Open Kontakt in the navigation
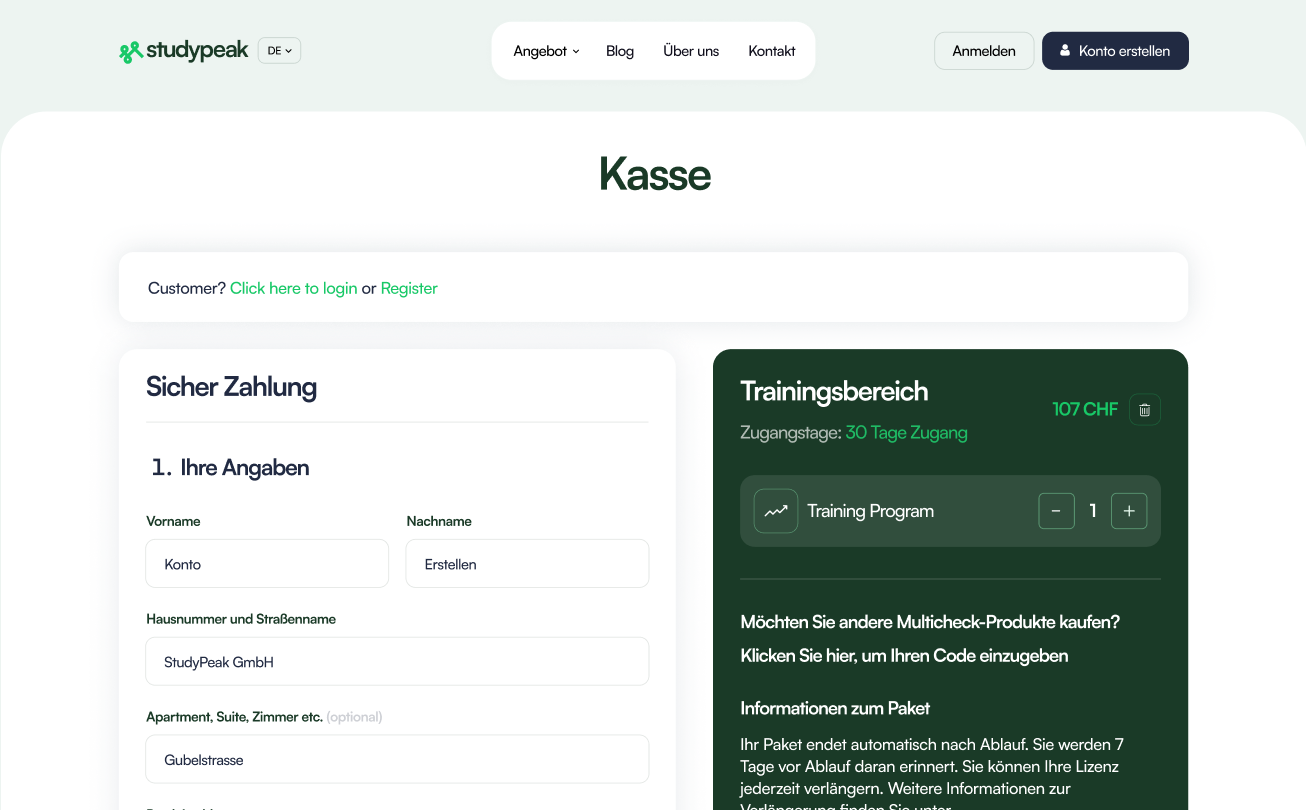The width and height of the screenshot is (1306, 810). (772, 51)
